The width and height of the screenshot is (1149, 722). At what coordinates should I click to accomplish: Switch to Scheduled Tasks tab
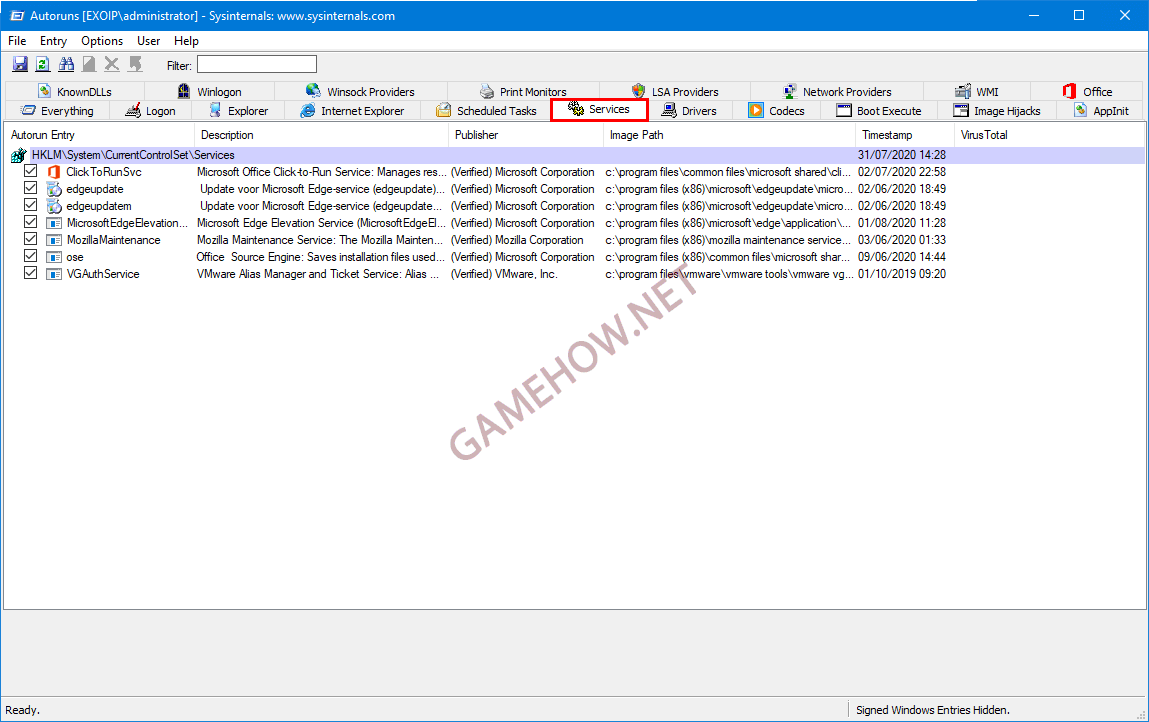pos(486,111)
